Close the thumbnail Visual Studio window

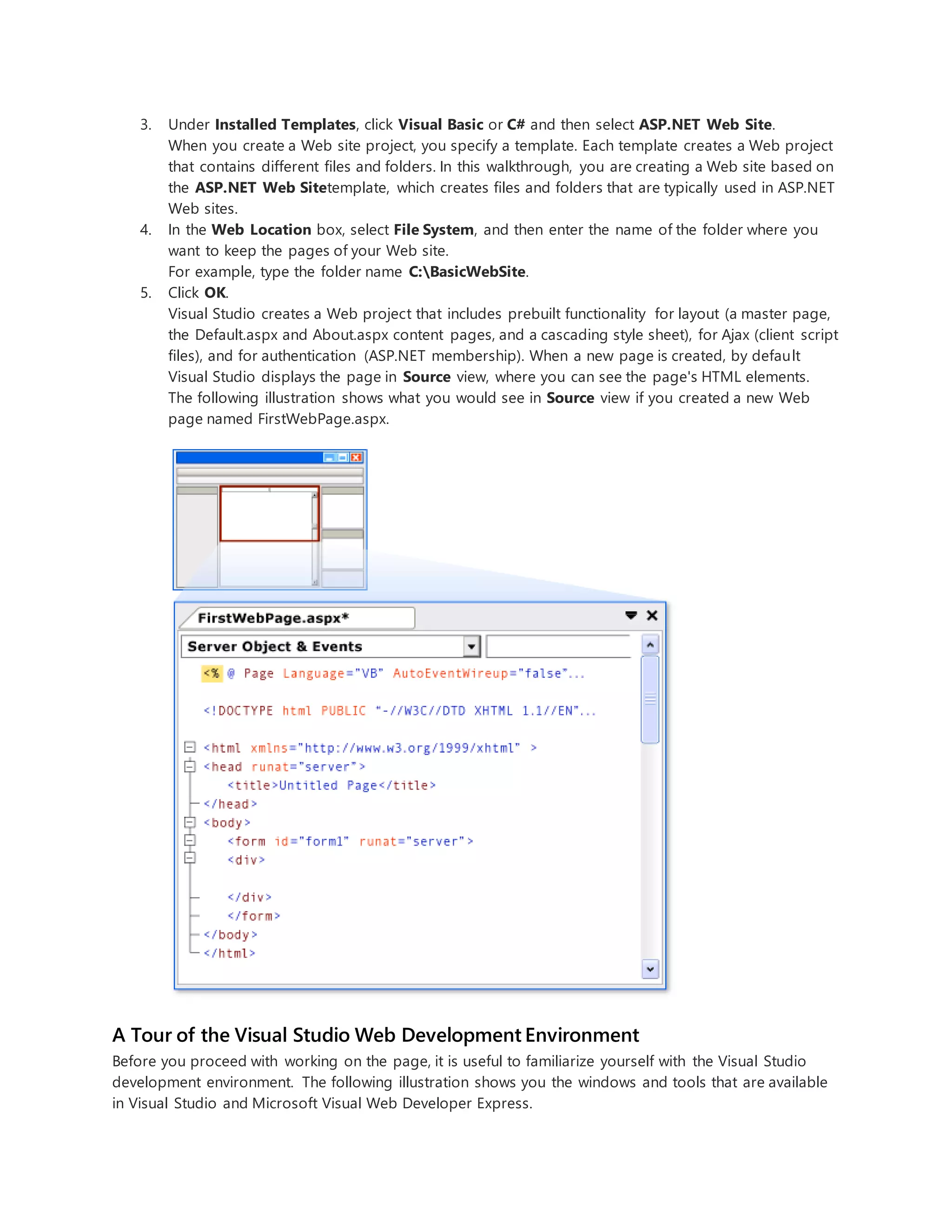356,457
